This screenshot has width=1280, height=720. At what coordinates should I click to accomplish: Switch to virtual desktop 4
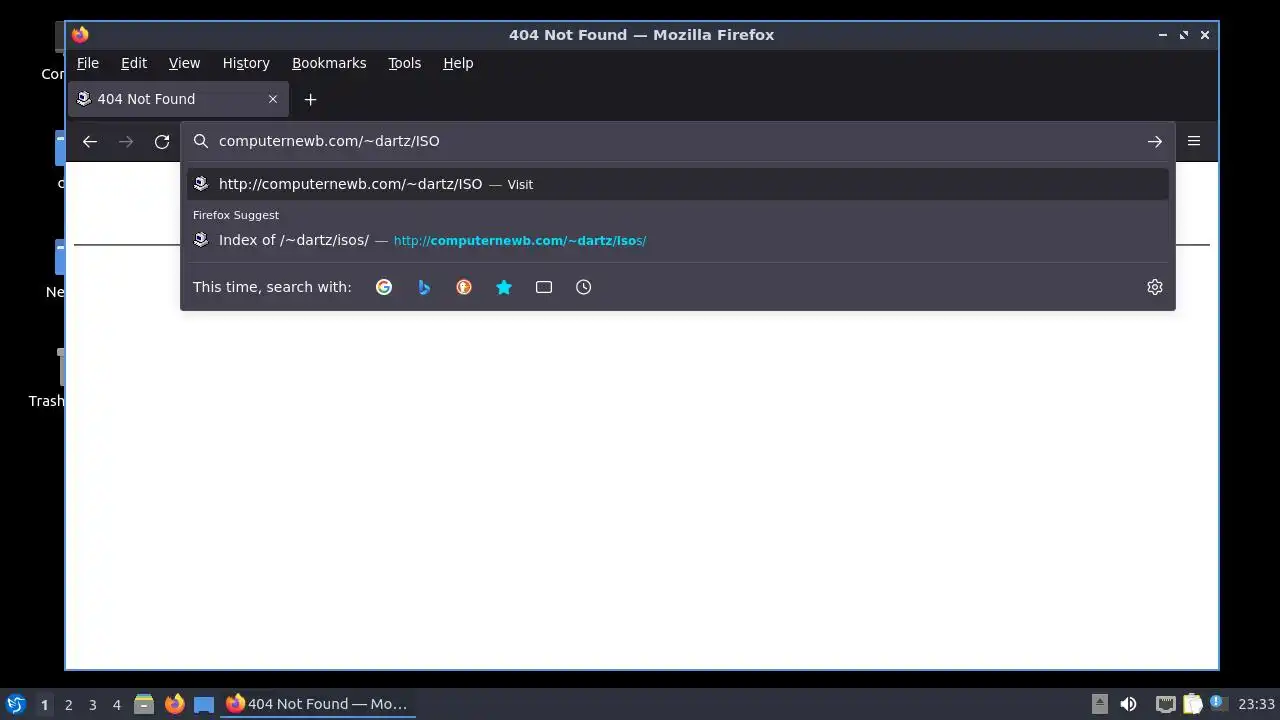116,704
